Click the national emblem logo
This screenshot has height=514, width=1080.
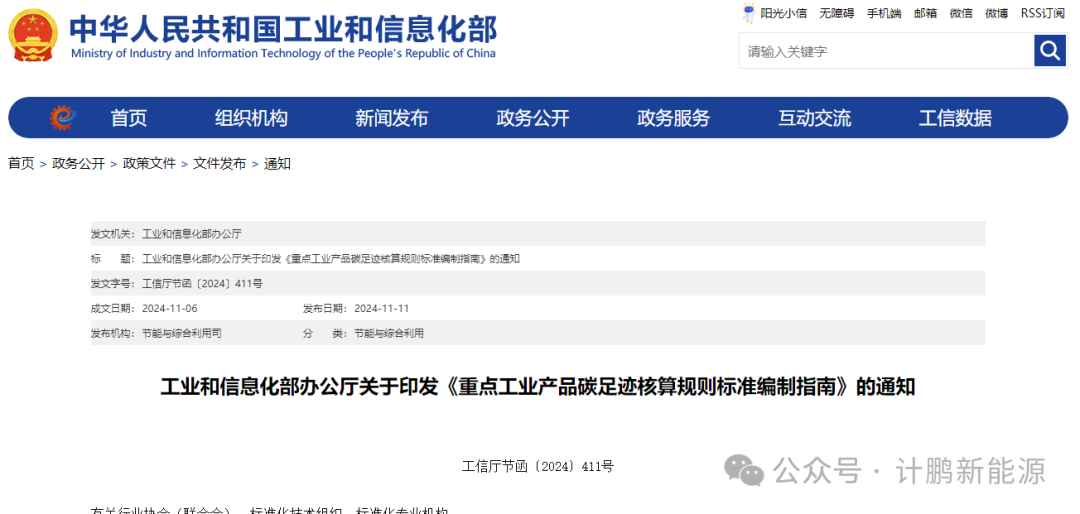33,35
